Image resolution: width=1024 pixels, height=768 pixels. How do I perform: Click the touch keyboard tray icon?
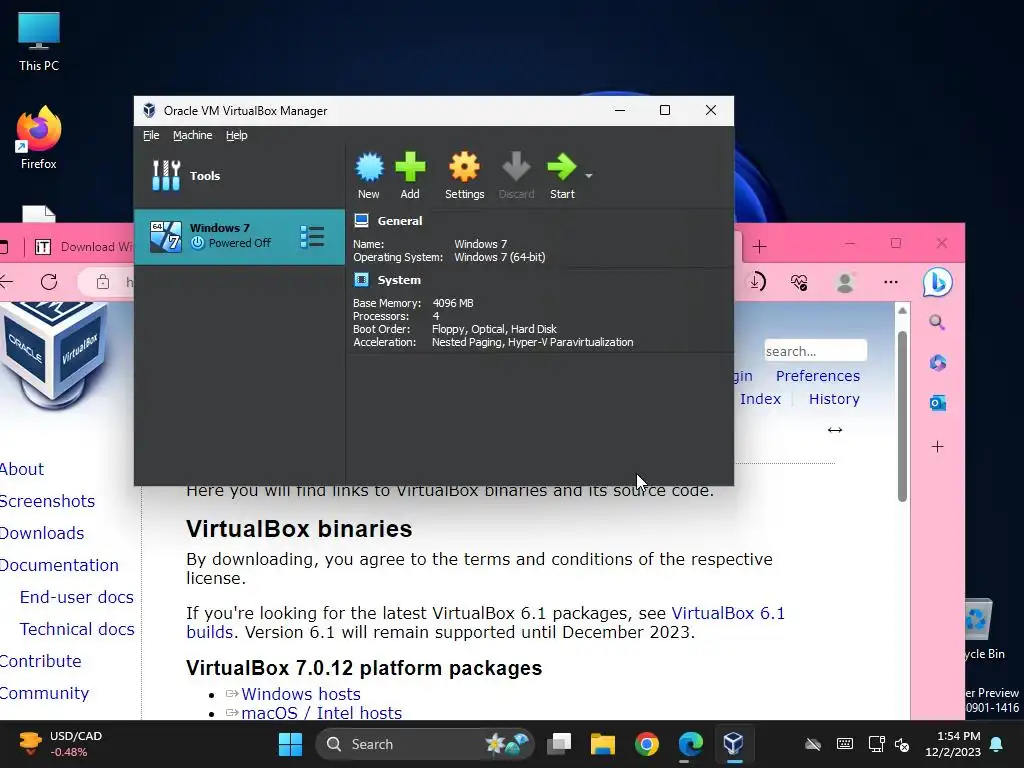[x=844, y=744]
